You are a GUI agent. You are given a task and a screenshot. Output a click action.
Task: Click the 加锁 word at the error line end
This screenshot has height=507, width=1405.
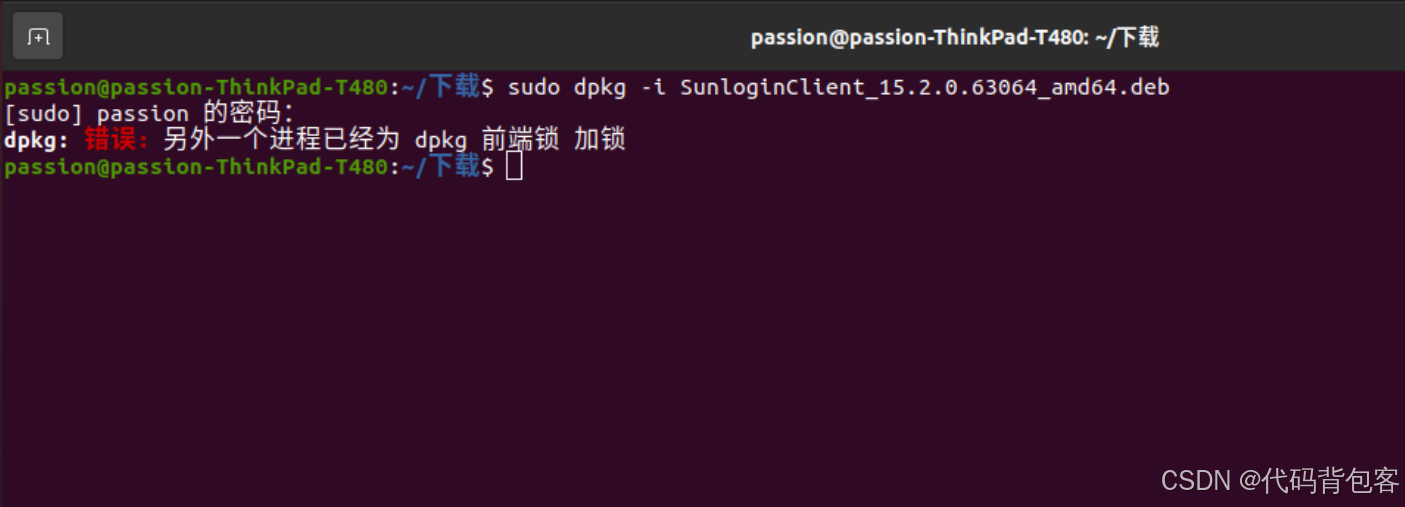[600, 139]
